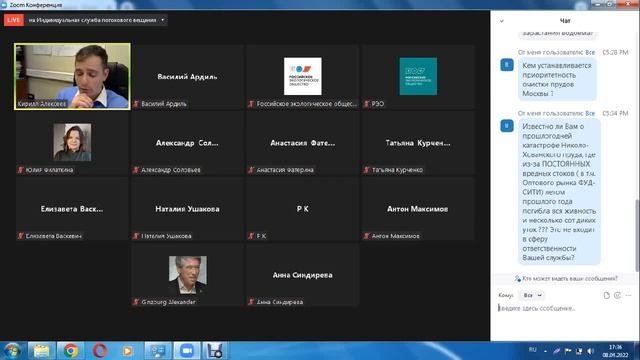Image resolution: width=640 pixels, height=360 pixels.
Task: Open the live stream title dropdown arrow
Action: (x=163, y=20)
